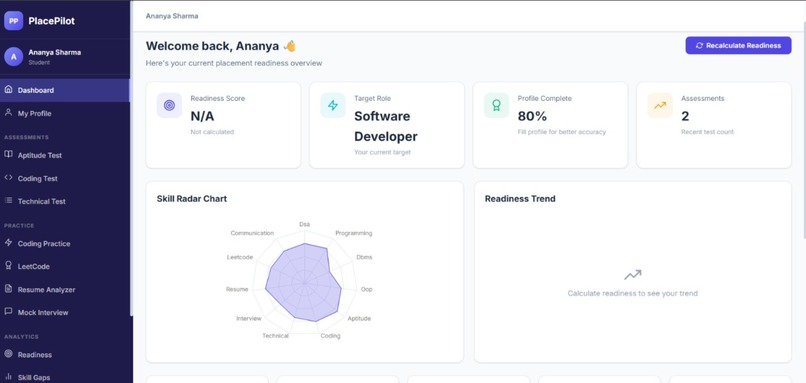Image resolution: width=806 pixels, height=383 pixels.
Task: Click the trend arrow icon in Readiness Trend
Action: pyautogui.click(x=632, y=275)
